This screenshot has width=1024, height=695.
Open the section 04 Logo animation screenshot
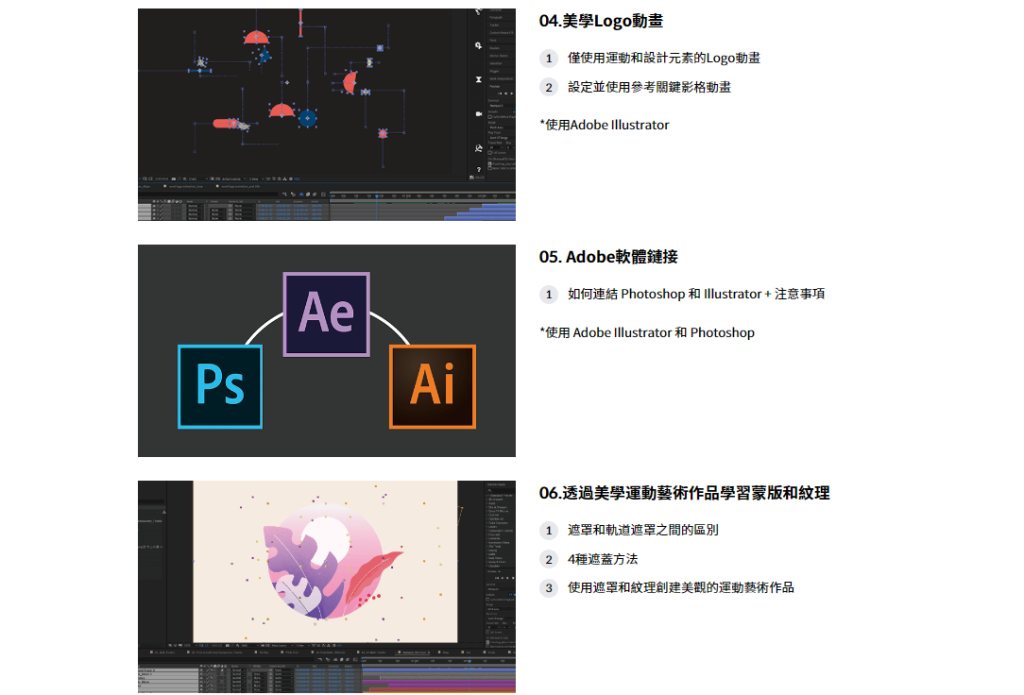(x=327, y=114)
